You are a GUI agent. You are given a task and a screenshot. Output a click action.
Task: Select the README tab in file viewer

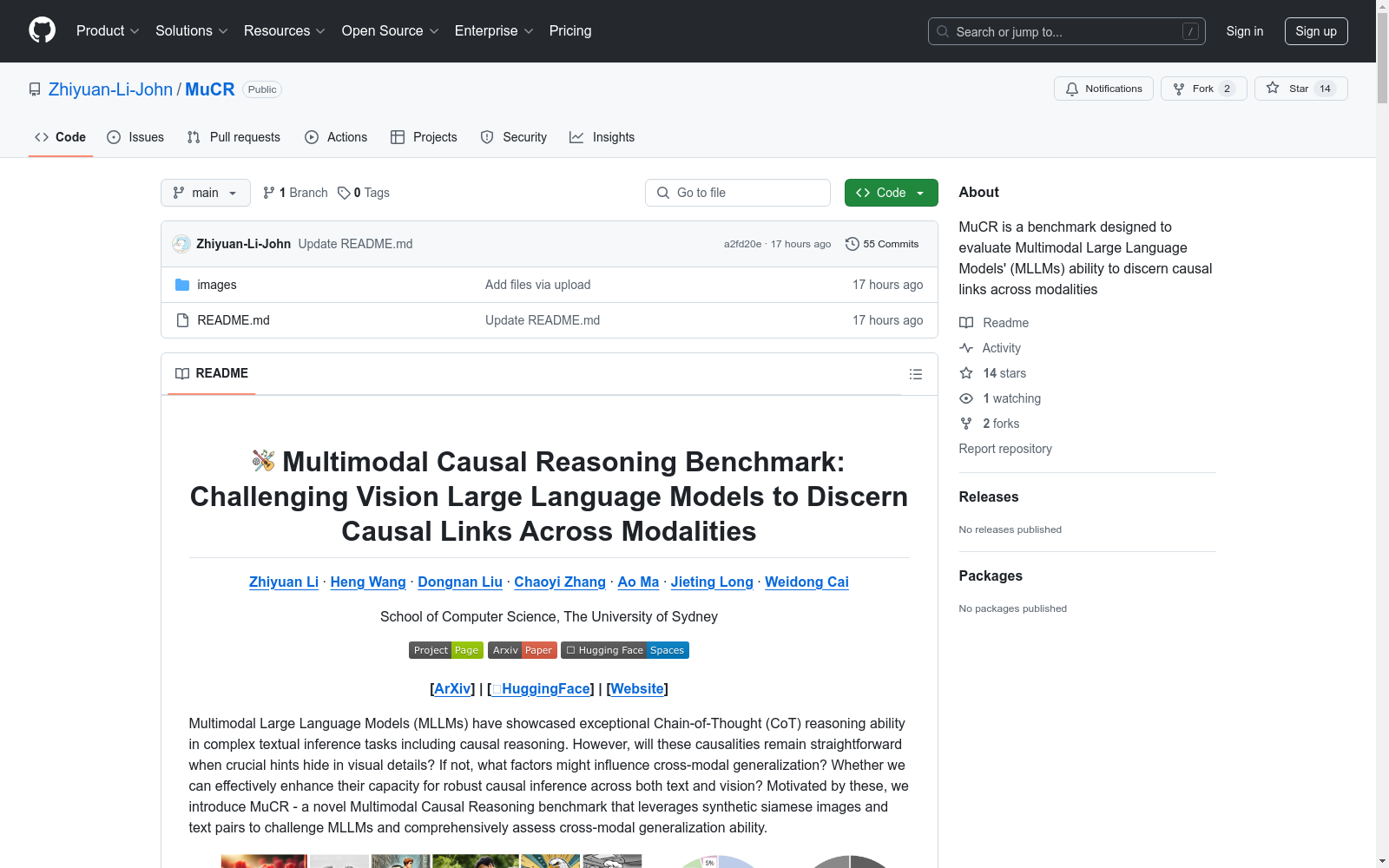[212, 373]
